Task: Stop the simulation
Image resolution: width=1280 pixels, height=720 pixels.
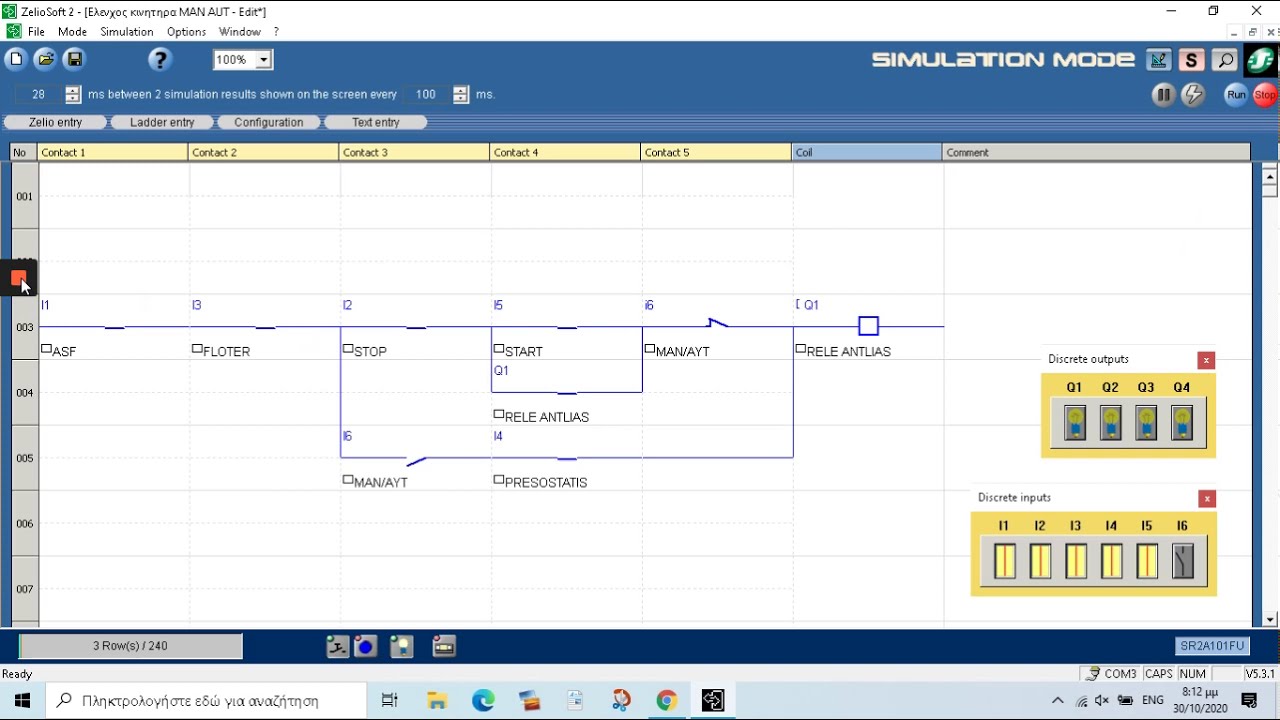Action: [x=1265, y=95]
